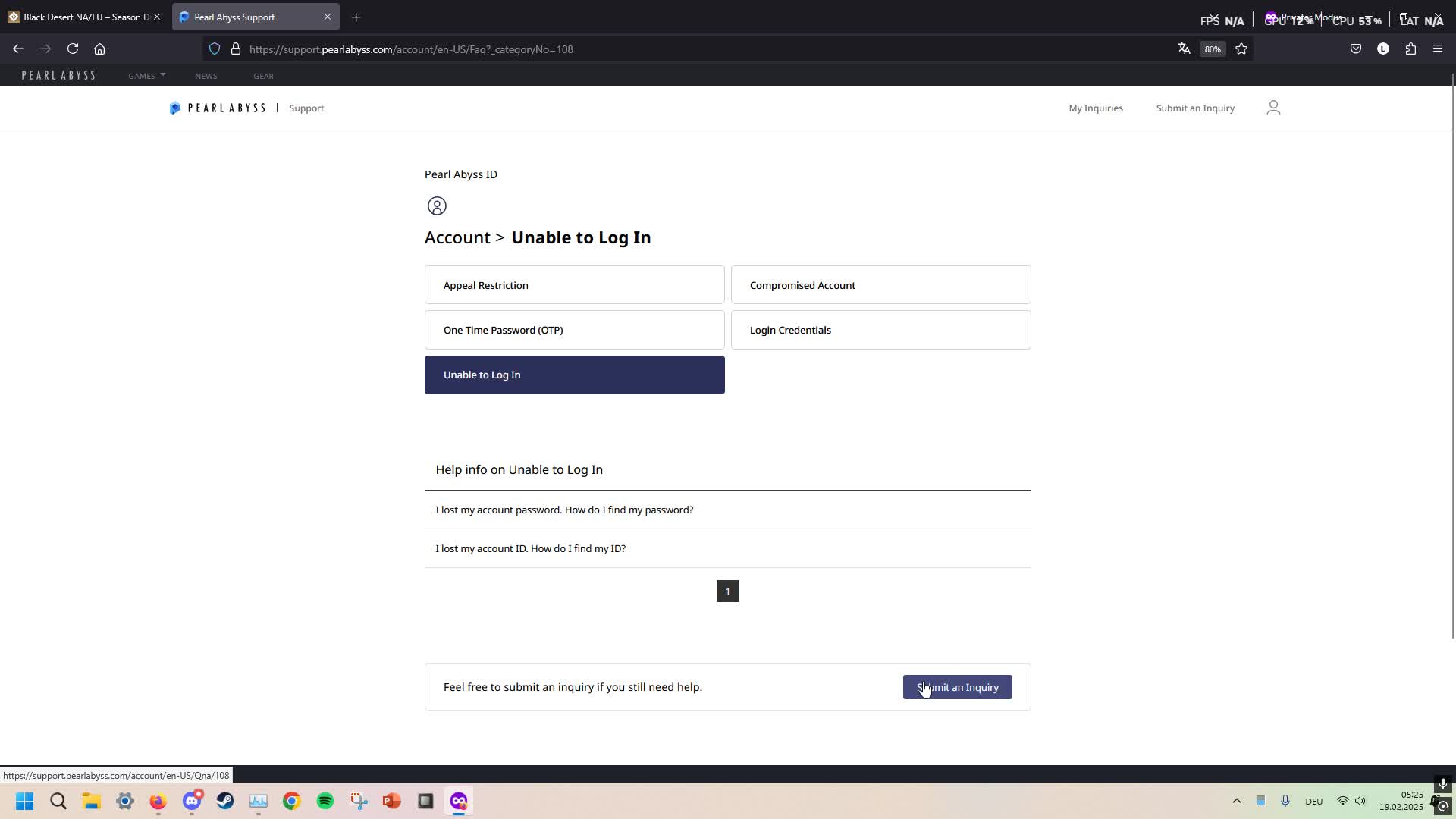Click the 80% zoom level control
Image resolution: width=1456 pixels, height=819 pixels.
point(1213,49)
